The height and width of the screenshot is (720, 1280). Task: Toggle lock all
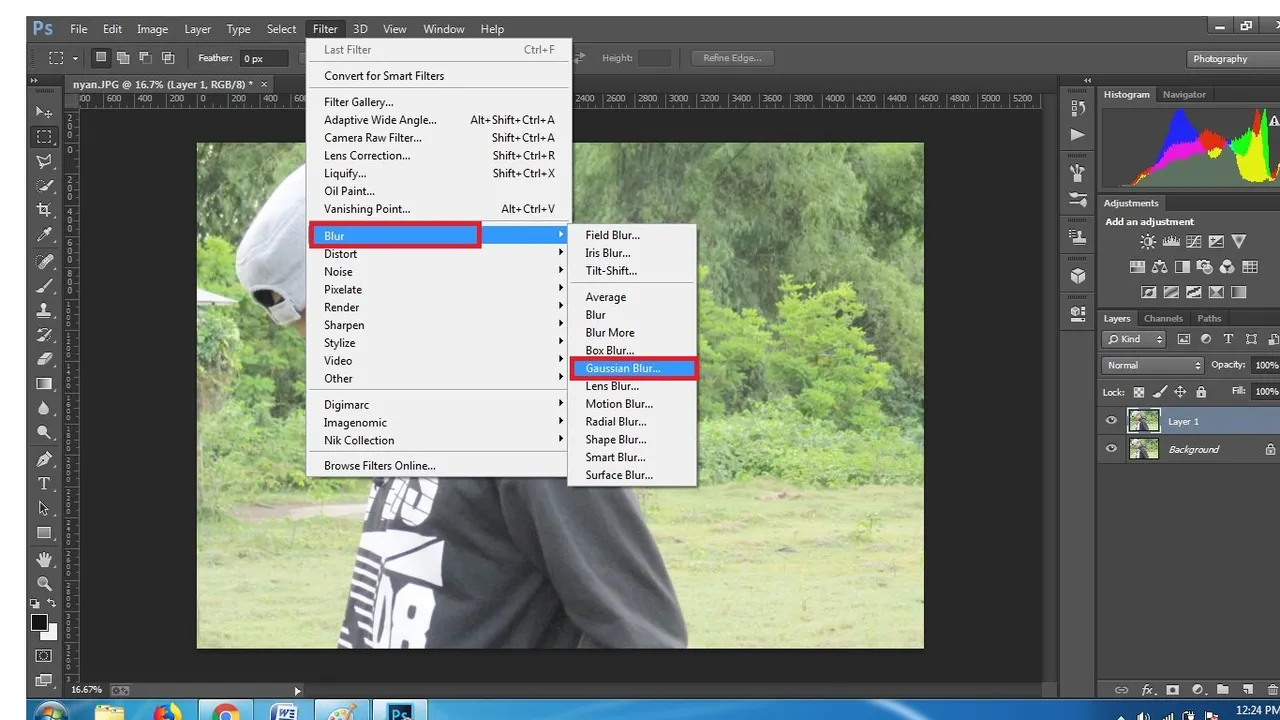tap(1201, 392)
